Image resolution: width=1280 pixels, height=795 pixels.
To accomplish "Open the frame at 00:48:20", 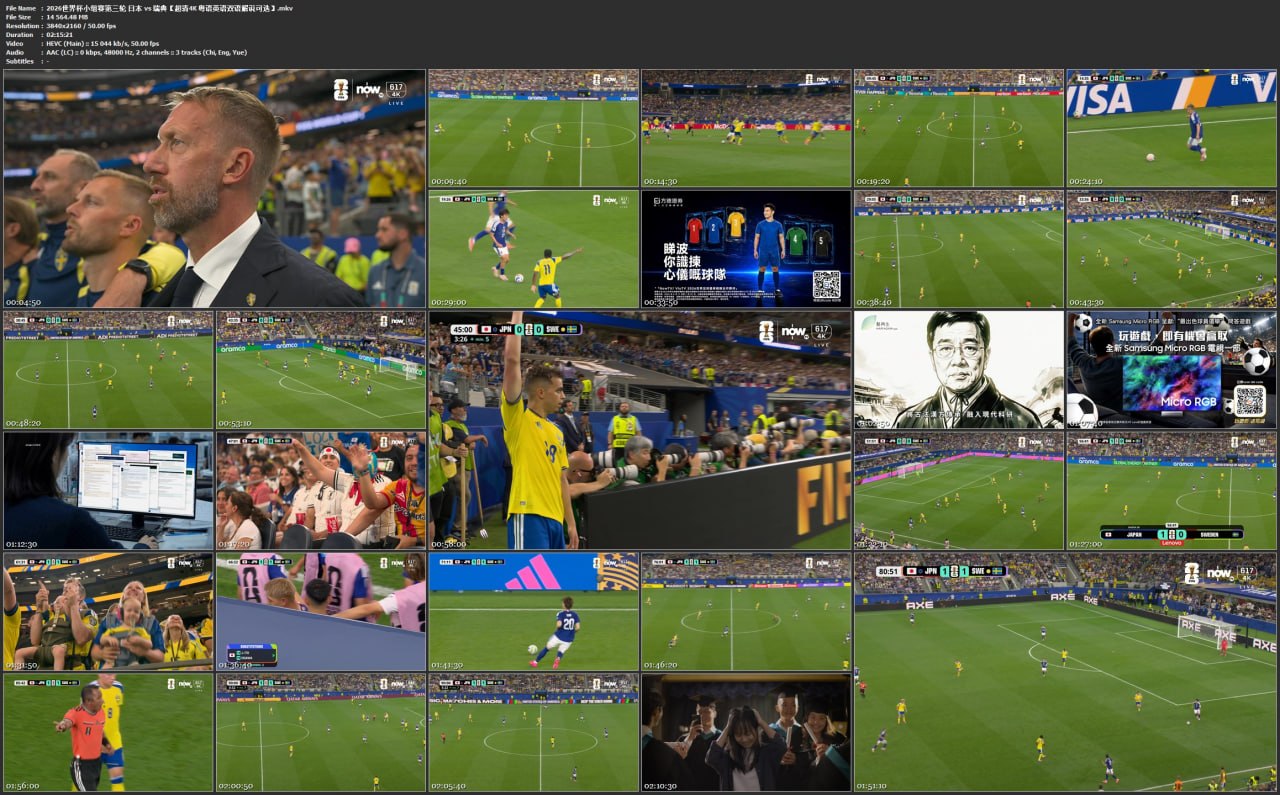I will point(108,370).
